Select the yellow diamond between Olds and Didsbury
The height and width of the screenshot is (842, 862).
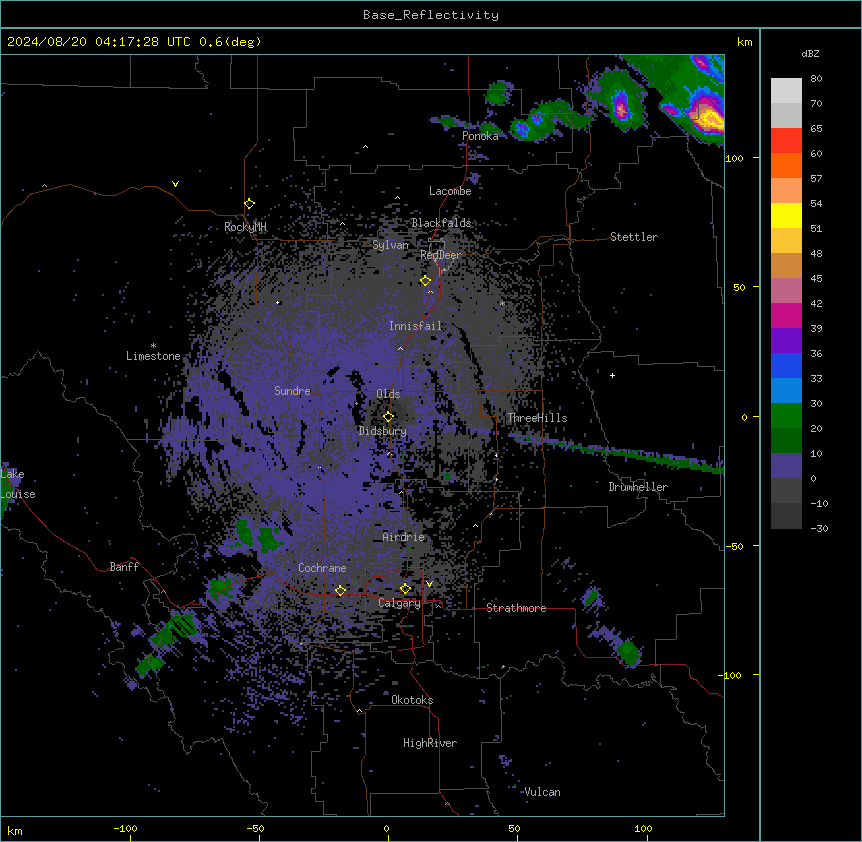pyautogui.click(x=389, y=417)
